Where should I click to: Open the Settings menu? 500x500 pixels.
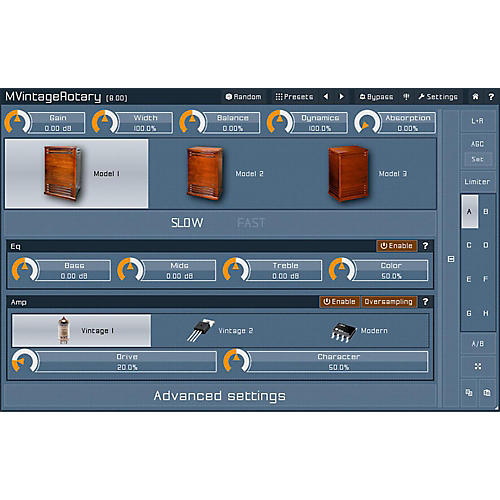(x=438, y=97)
